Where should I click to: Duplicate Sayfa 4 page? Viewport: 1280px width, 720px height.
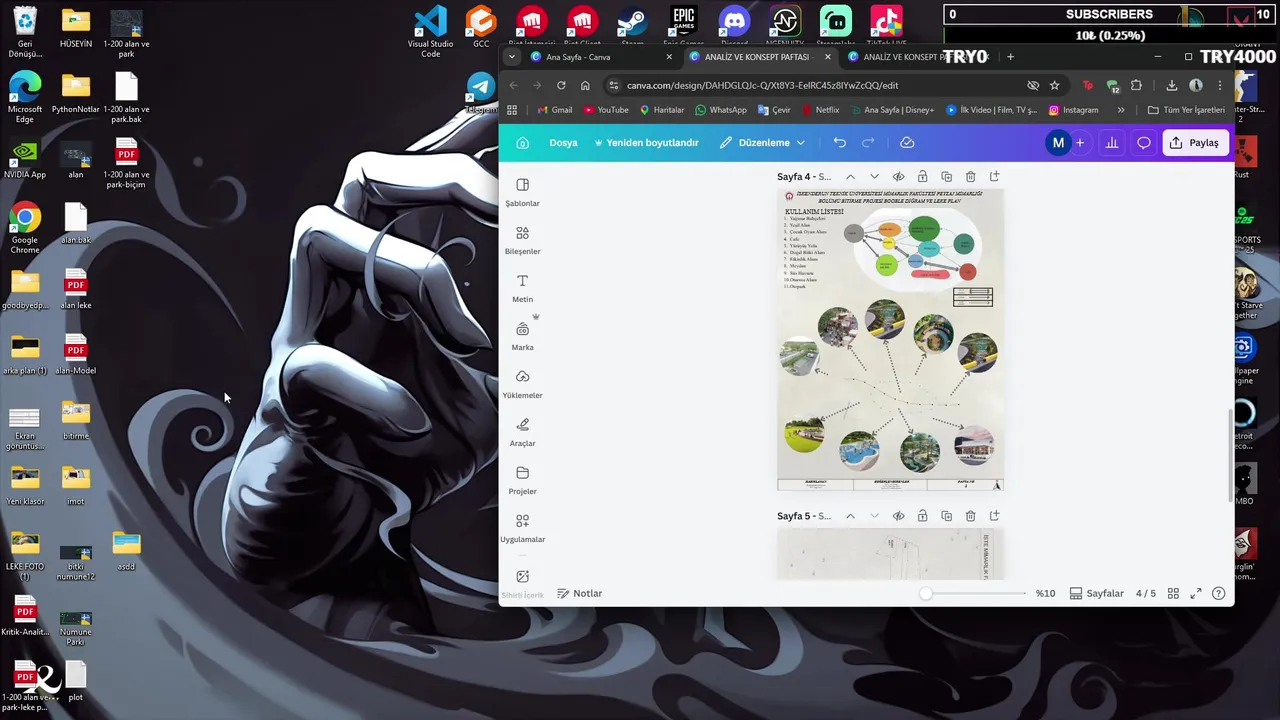(x=946, y=177)
